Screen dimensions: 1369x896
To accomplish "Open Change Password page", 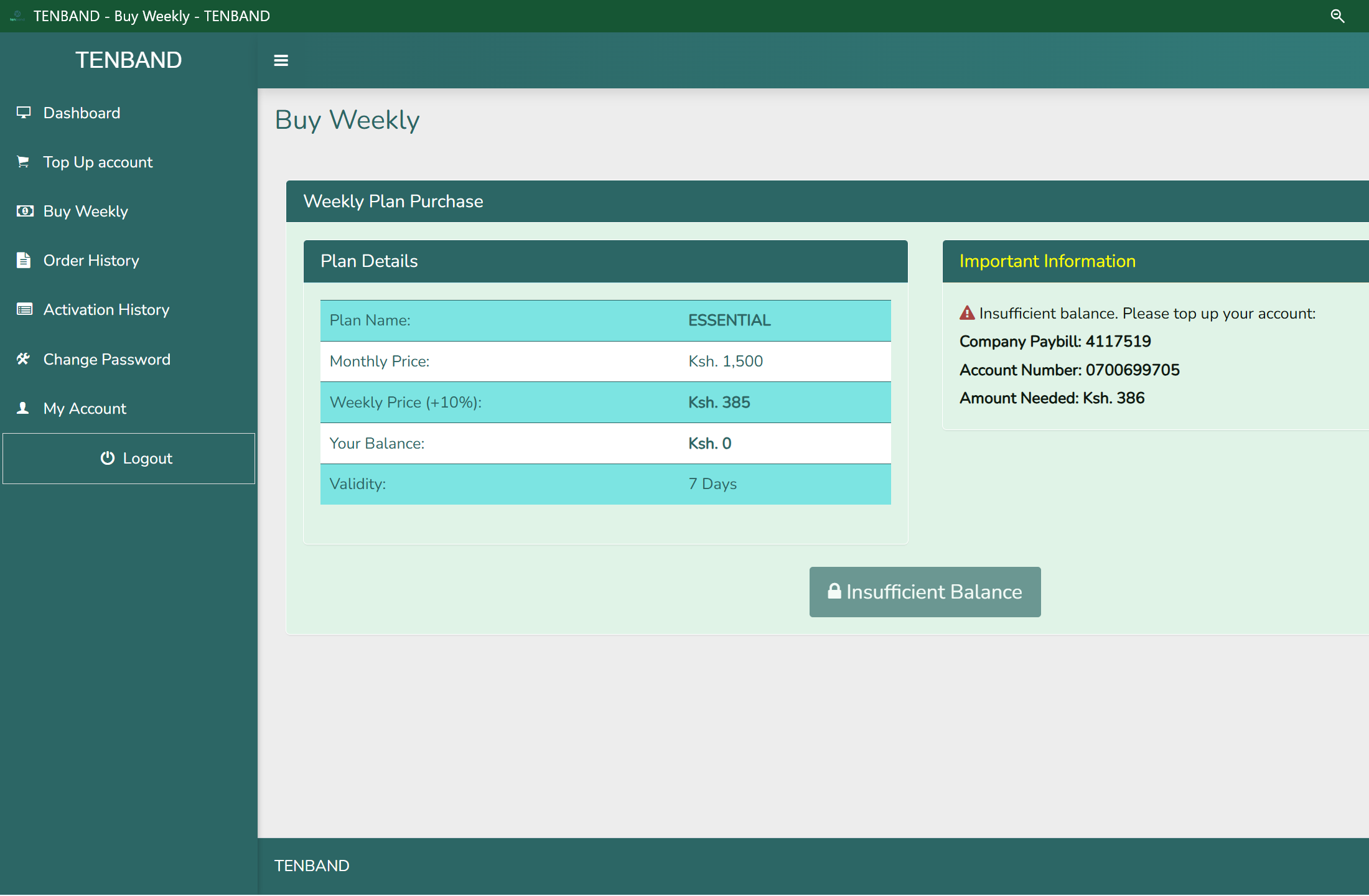I will pyautogui.click(x=106, y=360).
